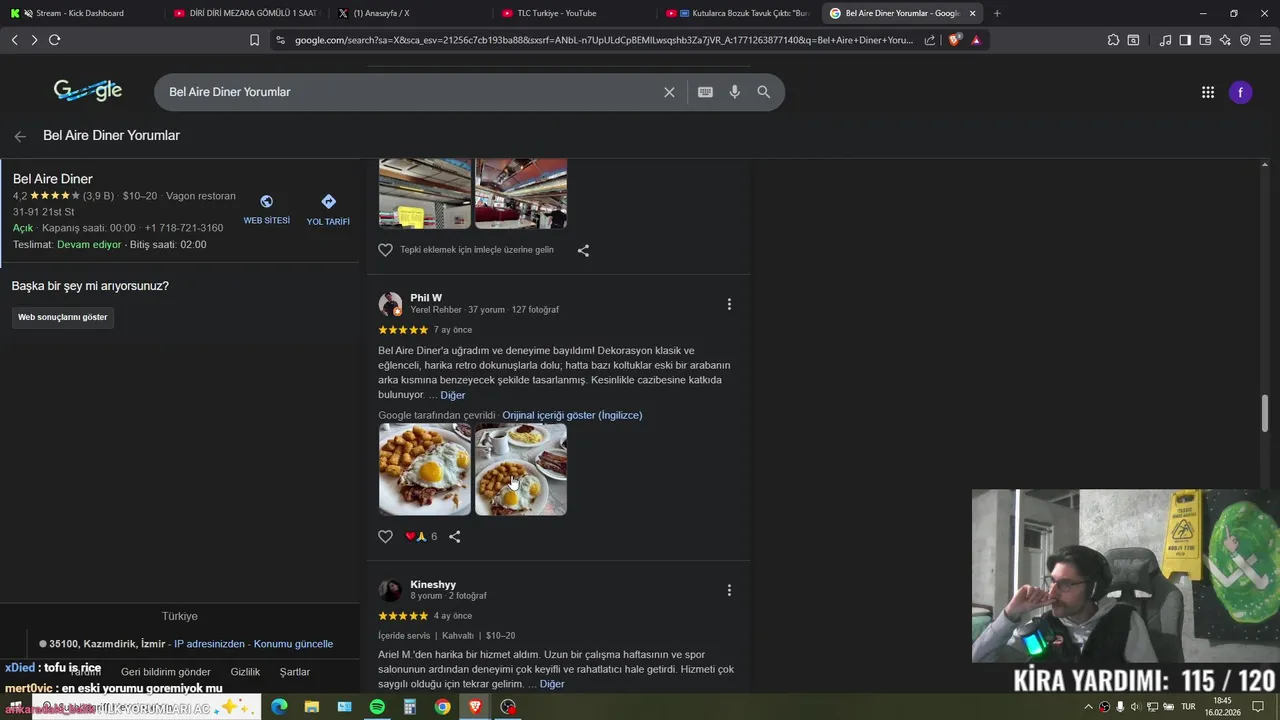
Task: Open the Gizlilik footer link
Action: [x=245, y=672]
